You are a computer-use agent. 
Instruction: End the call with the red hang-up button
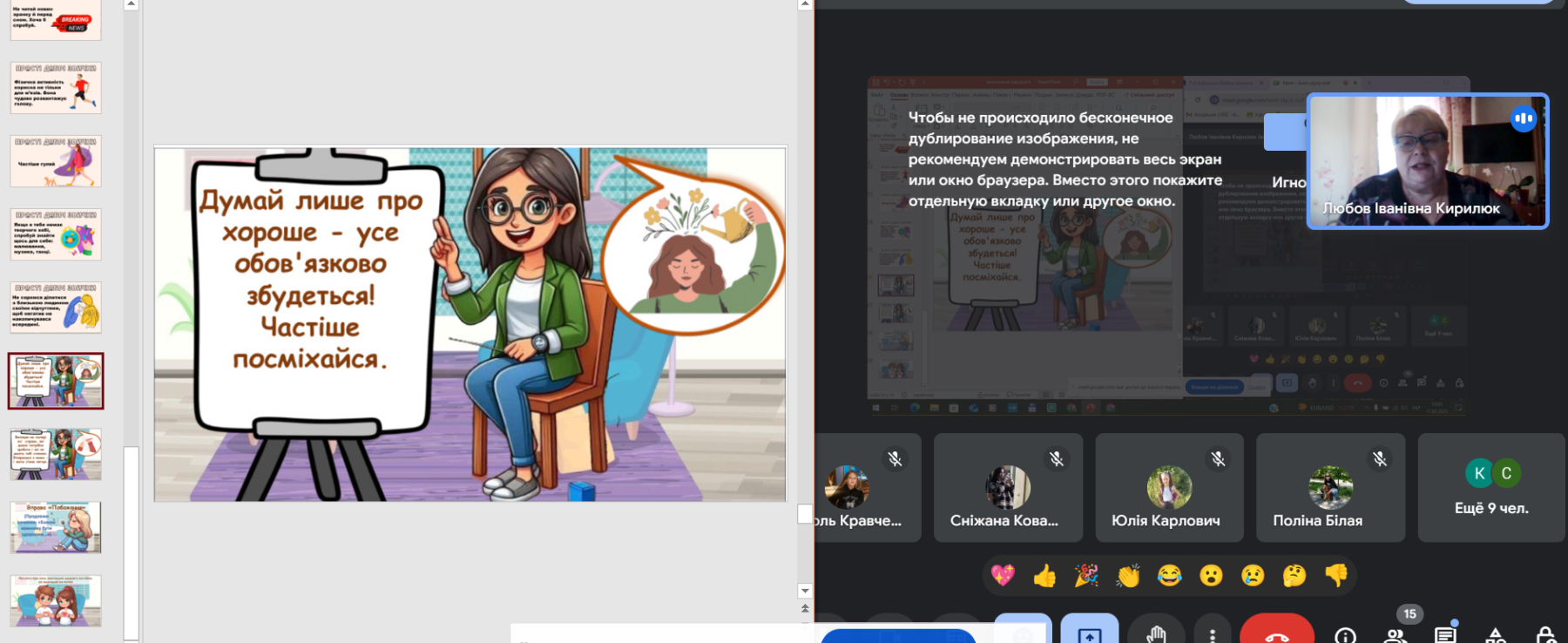point(1277,632)
